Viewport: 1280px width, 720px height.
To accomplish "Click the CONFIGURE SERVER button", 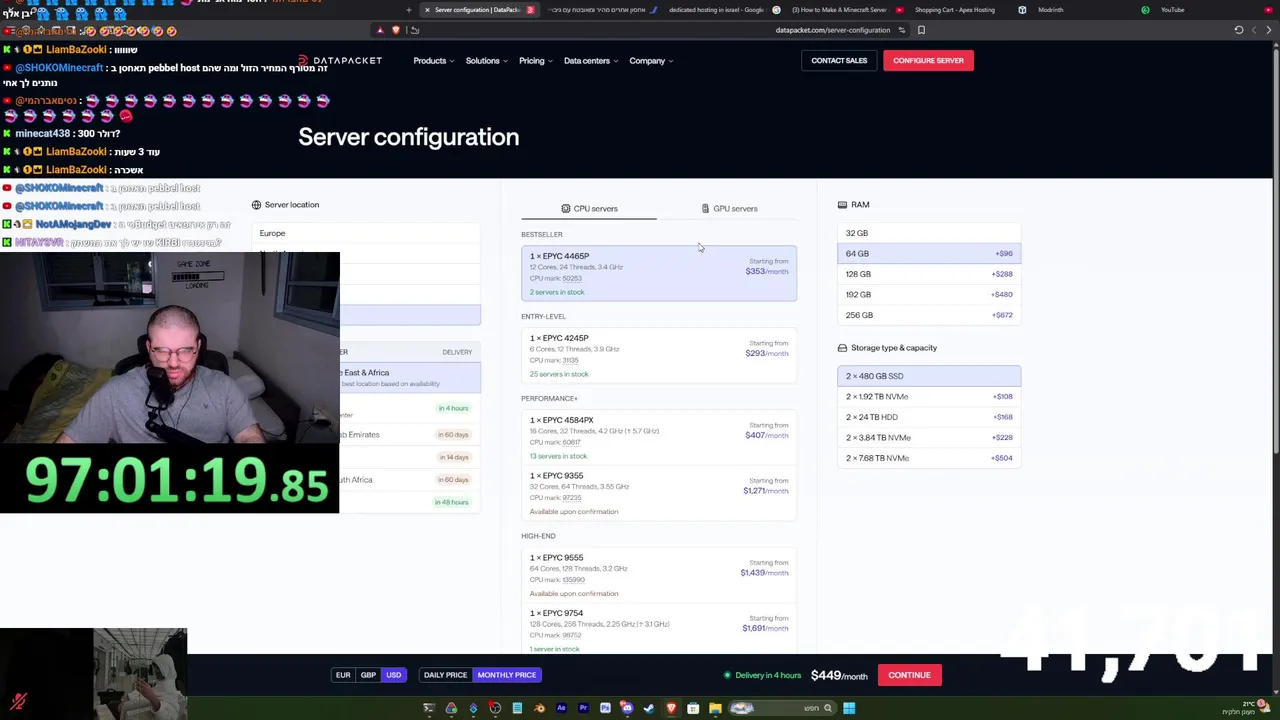I will point(928,61).
